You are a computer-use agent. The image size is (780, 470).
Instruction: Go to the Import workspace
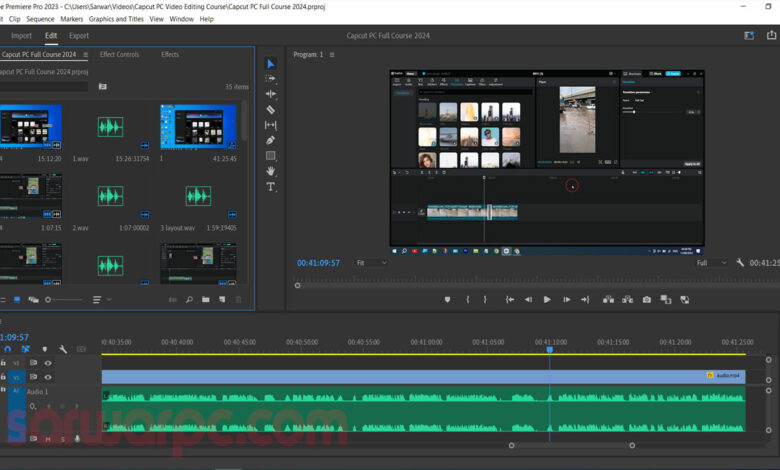(x=21, y=36)
